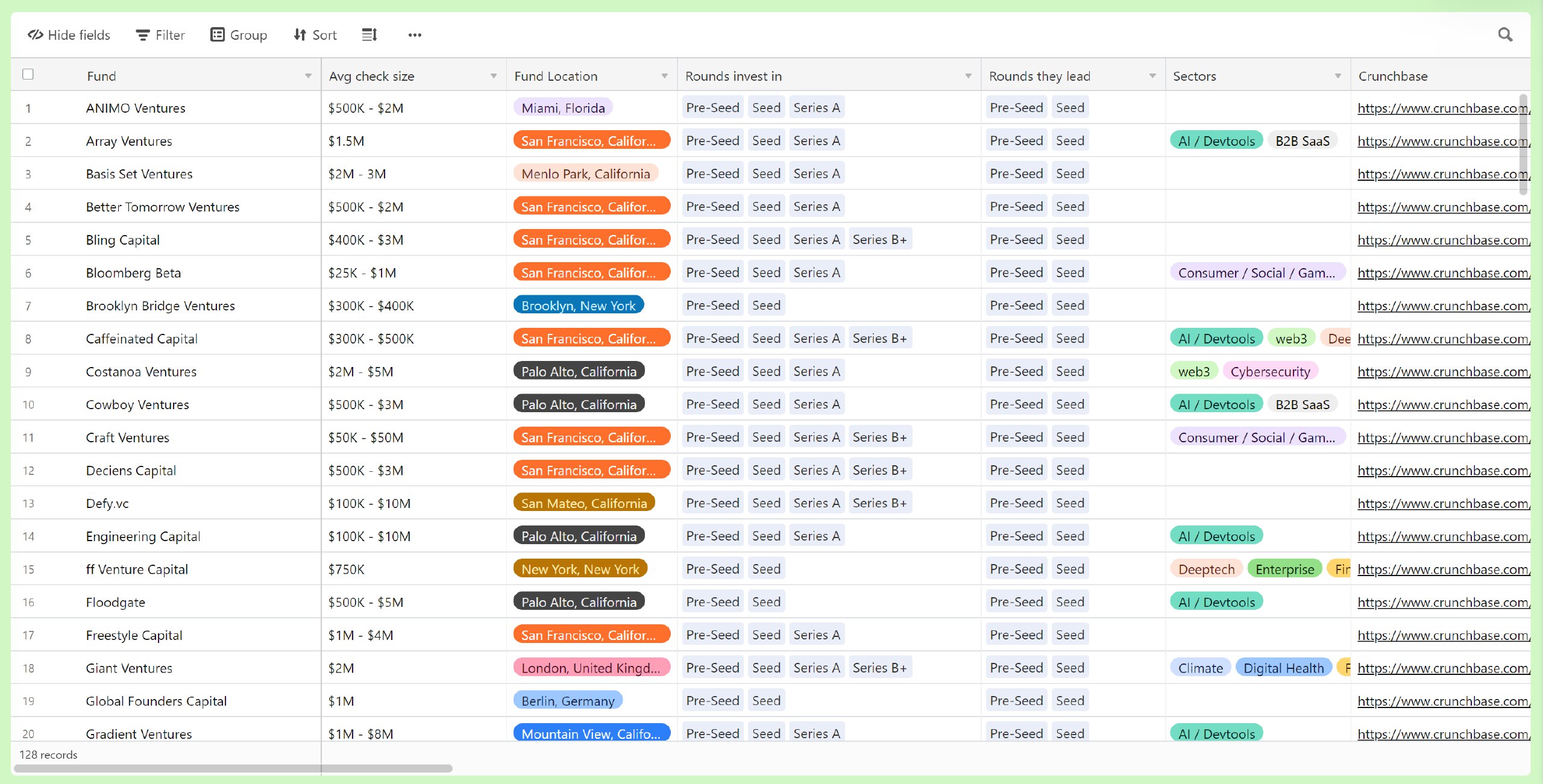Click the AI / Devtools color tag on row 2
Viewport: 1543px width, 784px height.
coord(1217,140)
